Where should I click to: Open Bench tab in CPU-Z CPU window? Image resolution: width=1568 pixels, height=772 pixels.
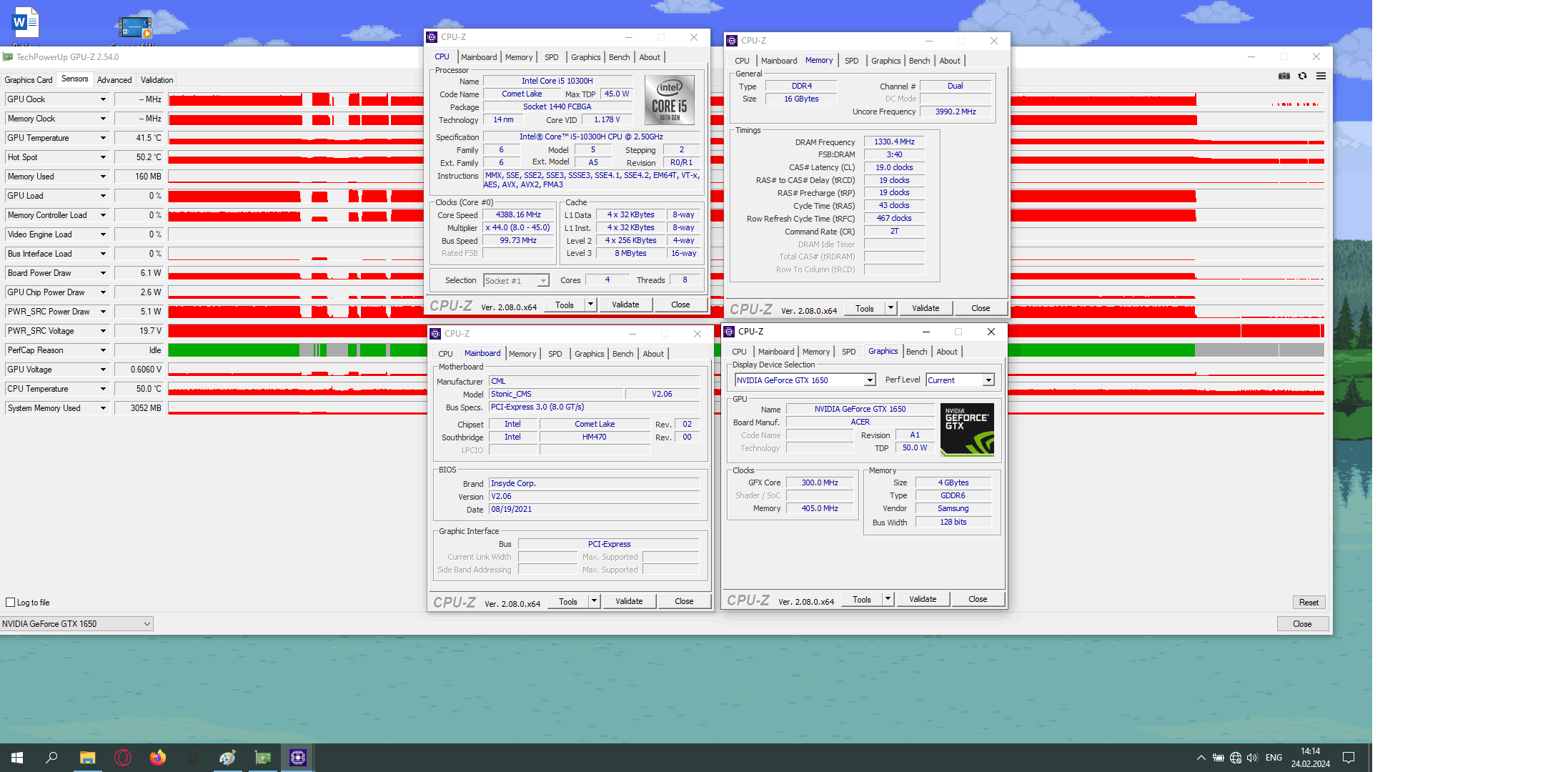(x=620, y=57)
